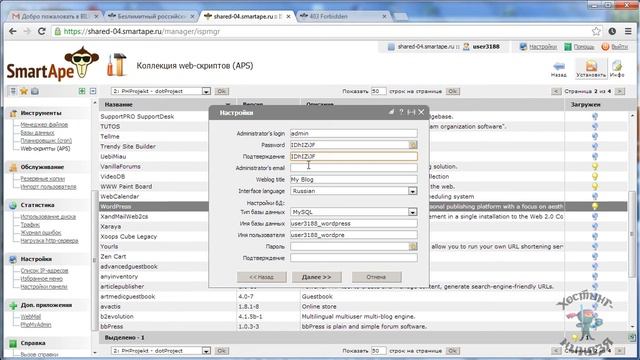Maximize the Настройки dialog

click(x=411, y=112)
